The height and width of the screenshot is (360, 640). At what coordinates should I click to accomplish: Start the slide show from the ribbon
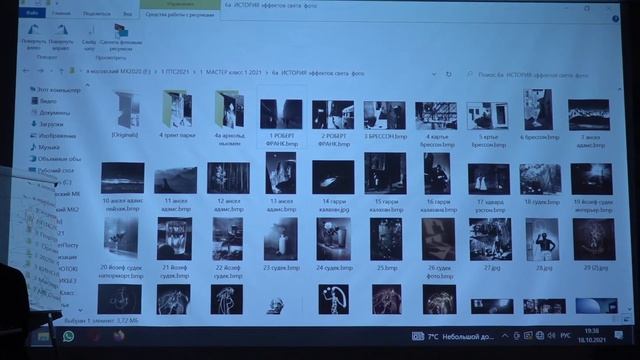(89, 38)
